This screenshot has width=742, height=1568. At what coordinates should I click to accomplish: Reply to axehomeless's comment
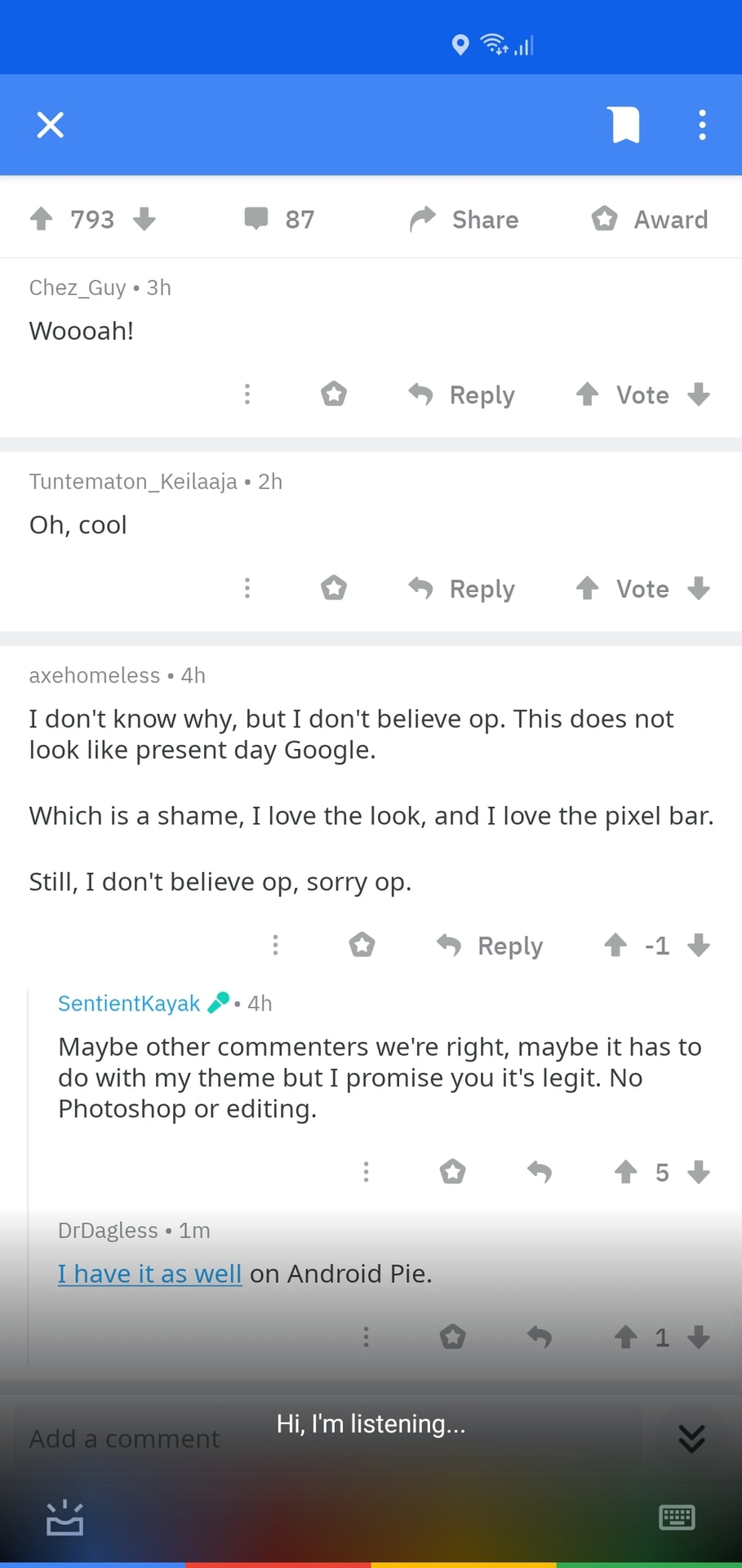click(490, 945)
